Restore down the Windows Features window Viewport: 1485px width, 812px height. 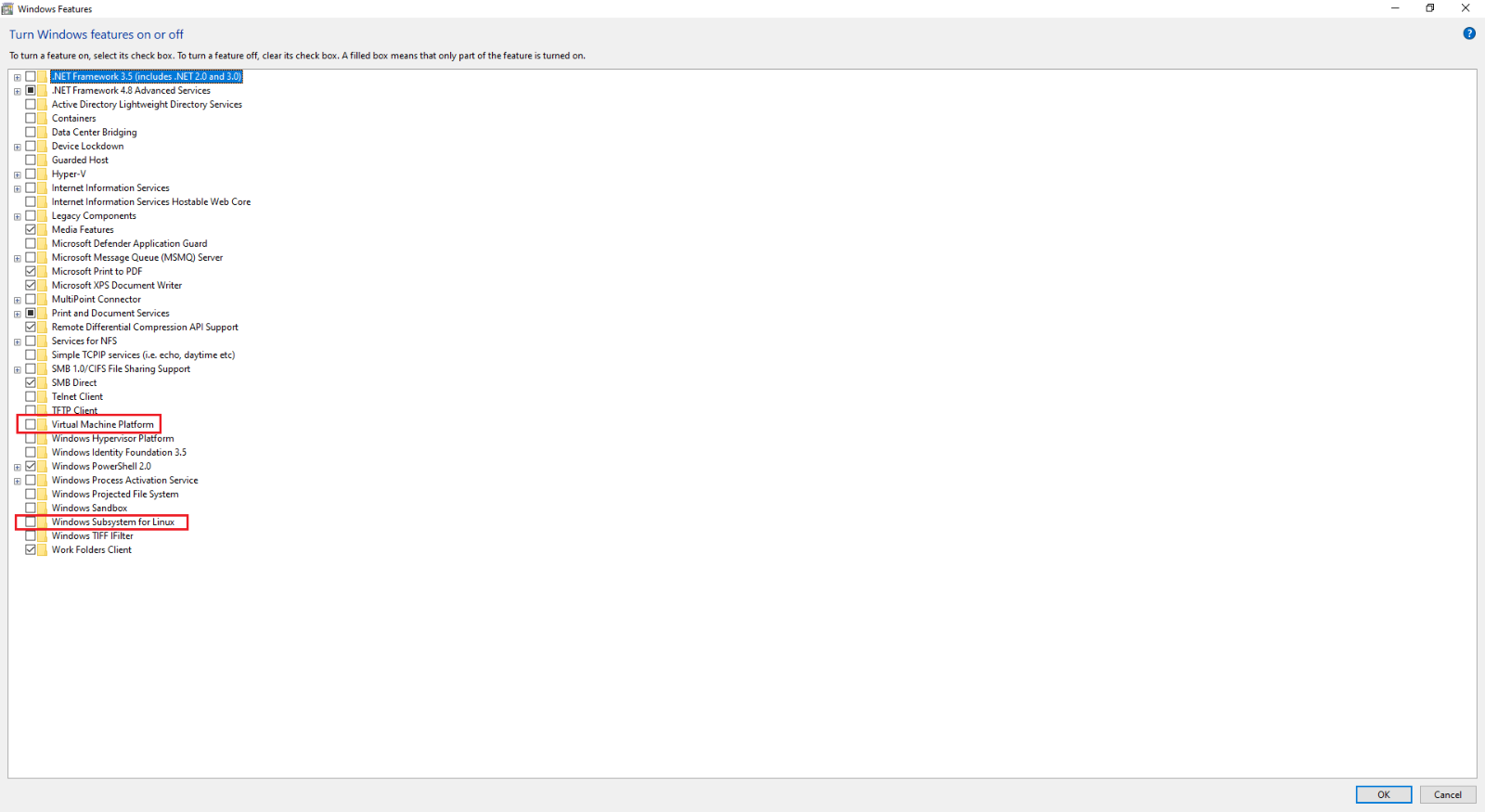[x=1430, y=8]
